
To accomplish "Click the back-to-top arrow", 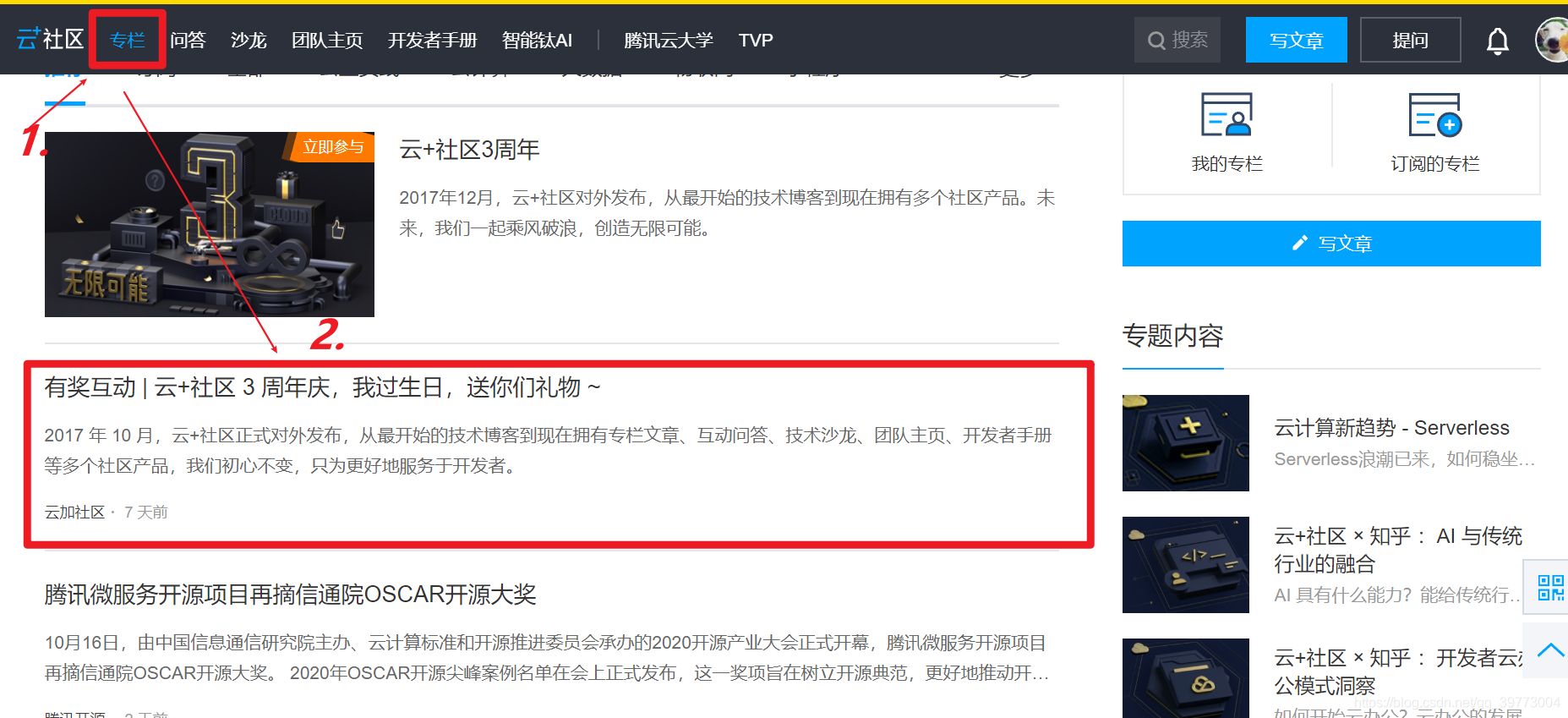I will pos(1550,650).
